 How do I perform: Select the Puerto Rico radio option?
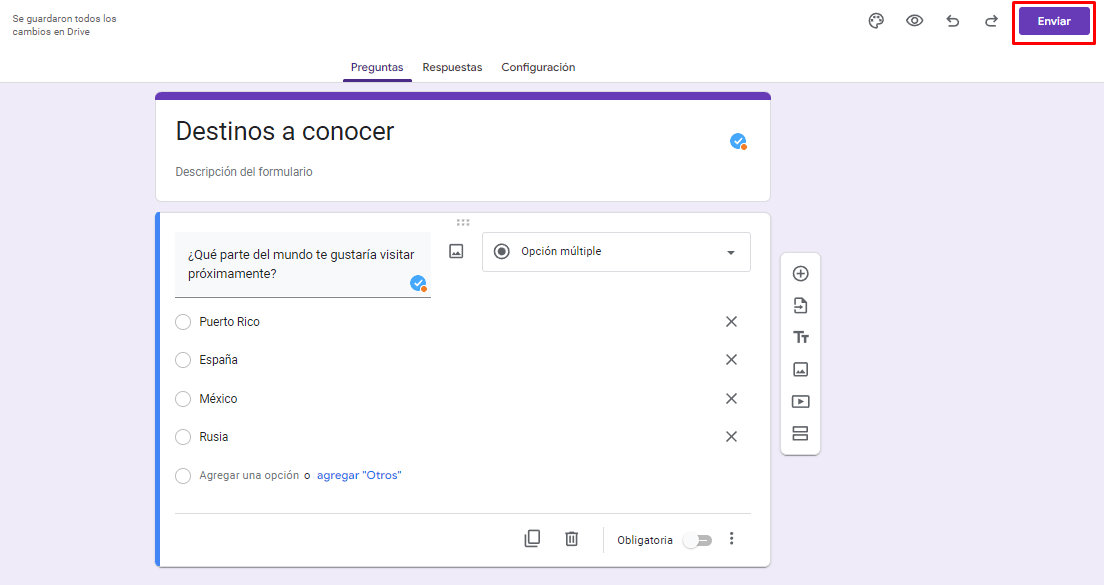(183, 322)
